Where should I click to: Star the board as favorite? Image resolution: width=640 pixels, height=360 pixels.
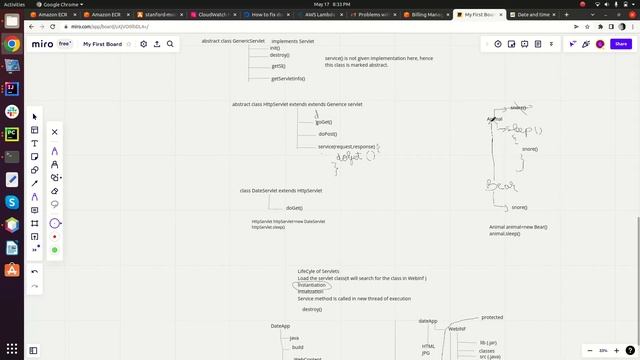pos(129,44)
